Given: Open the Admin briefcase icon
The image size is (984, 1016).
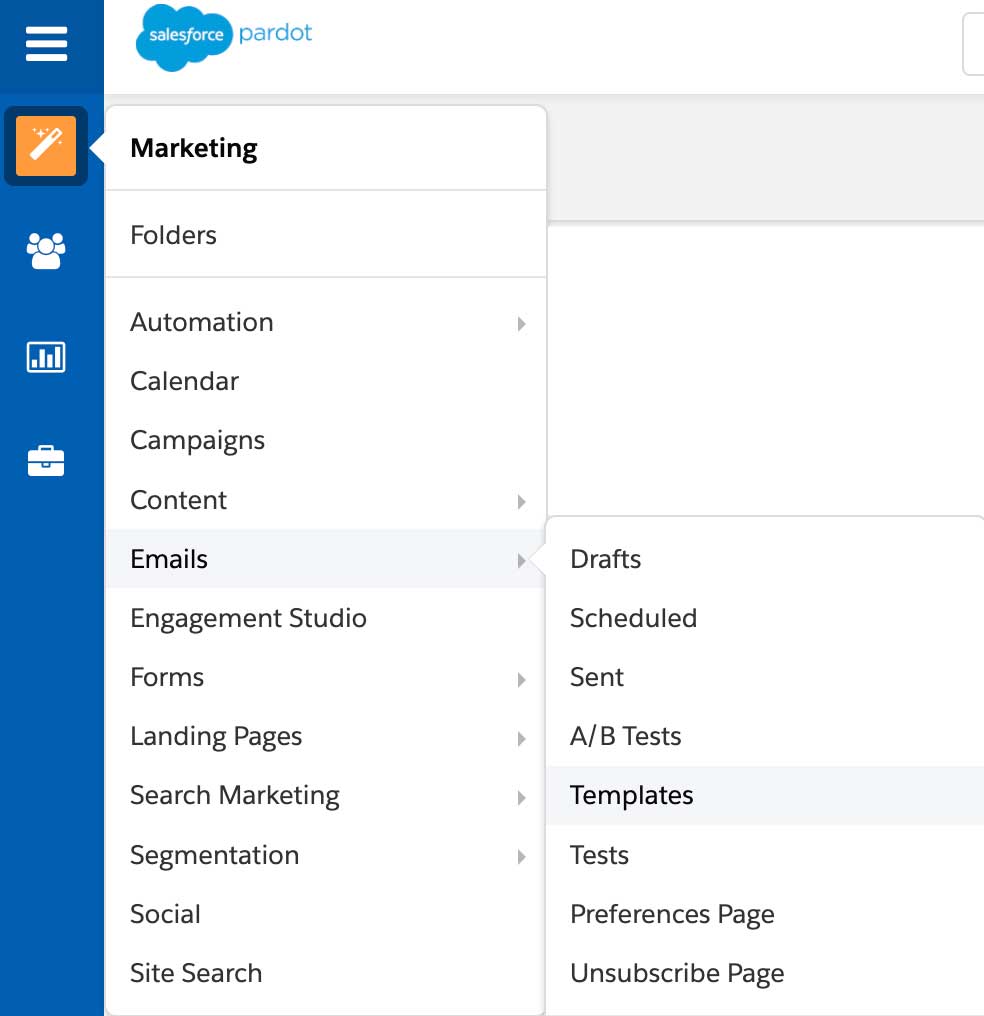Looking at the screenshot, I should [46, 461].
